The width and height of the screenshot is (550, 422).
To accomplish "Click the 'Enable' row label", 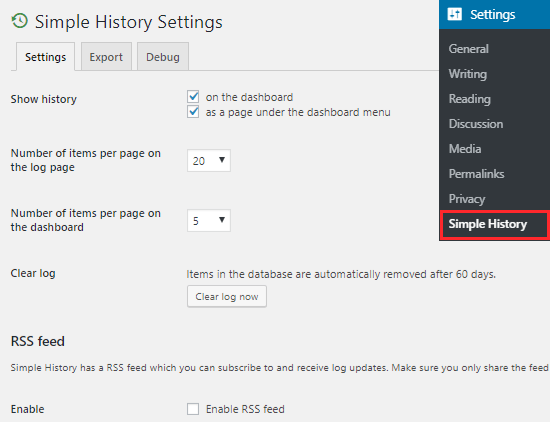I will 27,409.
